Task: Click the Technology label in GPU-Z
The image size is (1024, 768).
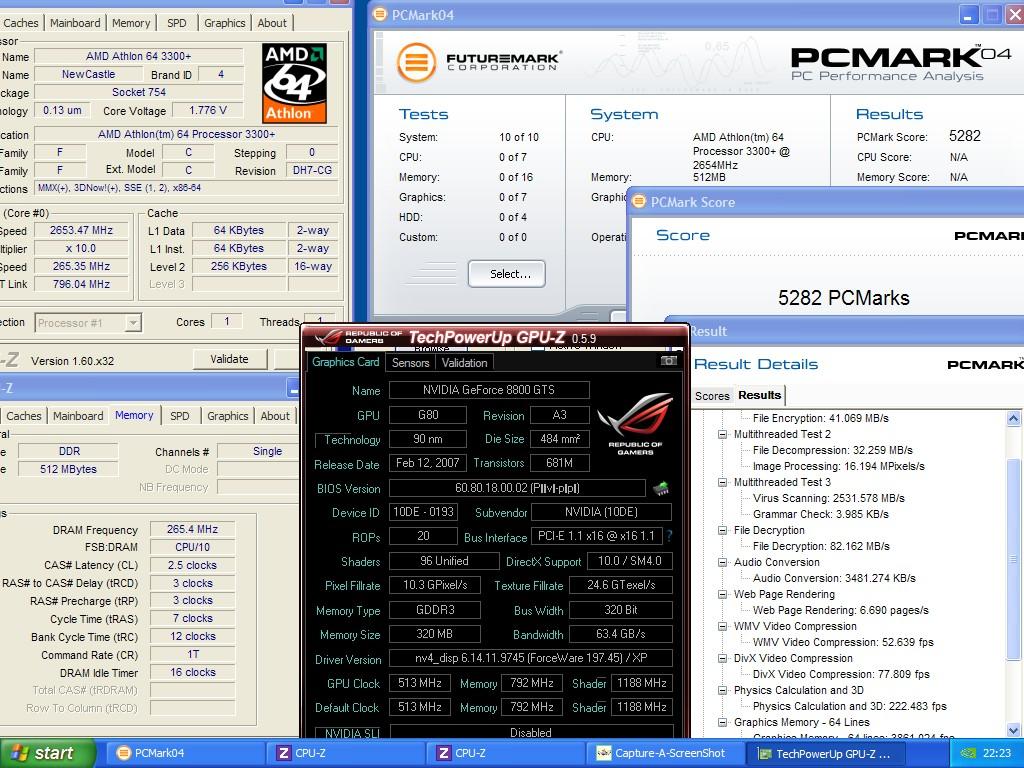Action: pyautogui.click(x=352, y=440)
